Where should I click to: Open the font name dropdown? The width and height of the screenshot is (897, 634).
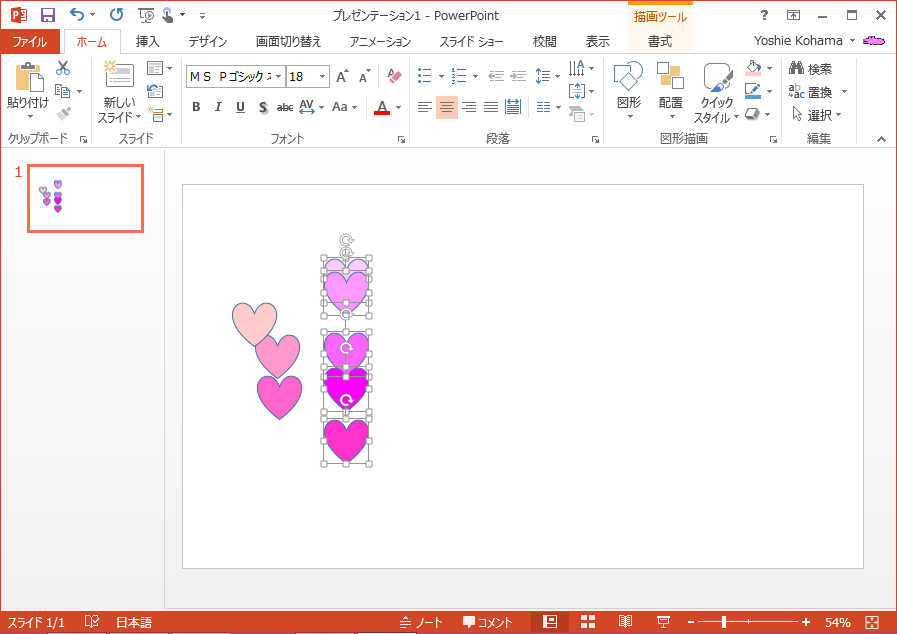(x=277, y=77)
